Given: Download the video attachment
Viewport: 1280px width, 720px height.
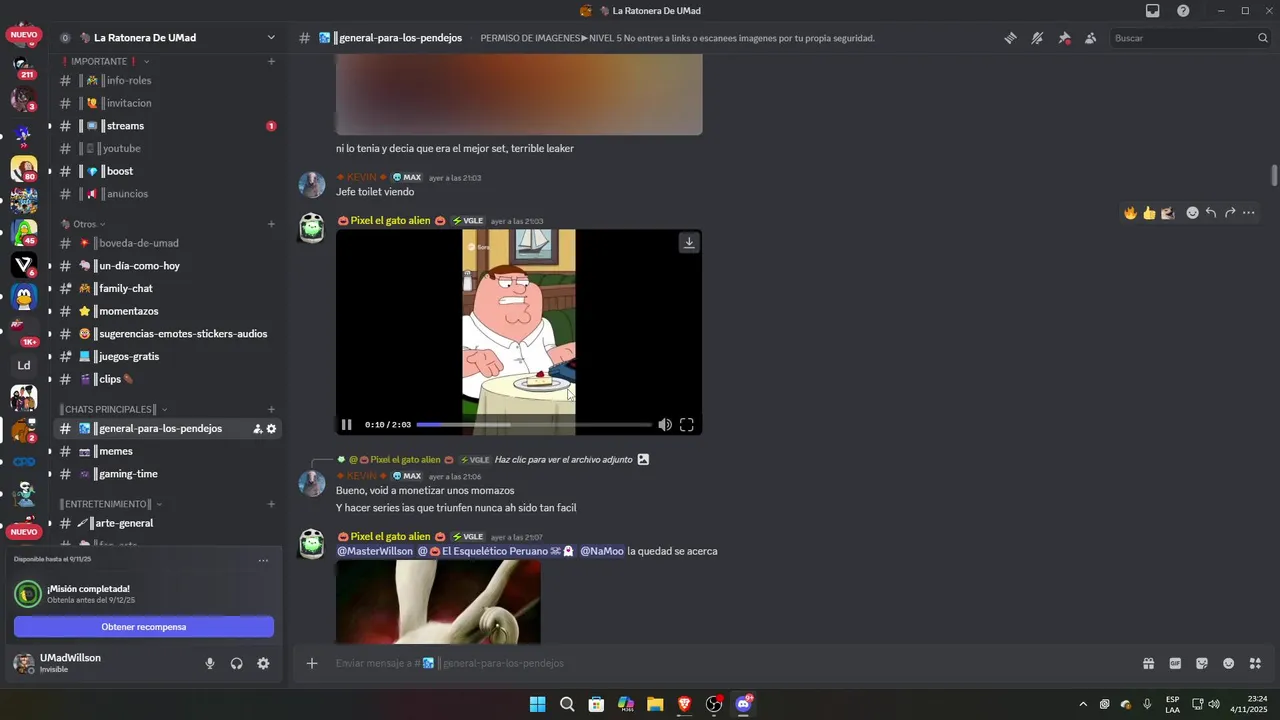Looking at the screenshot, I should point(689,242).
